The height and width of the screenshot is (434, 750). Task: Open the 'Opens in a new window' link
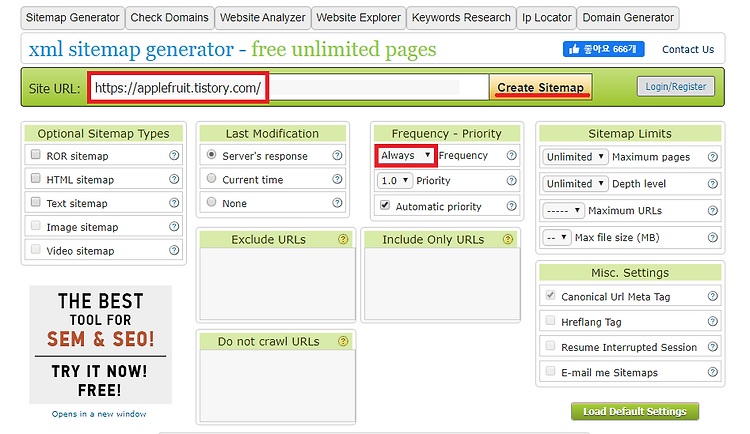[99, 414]
